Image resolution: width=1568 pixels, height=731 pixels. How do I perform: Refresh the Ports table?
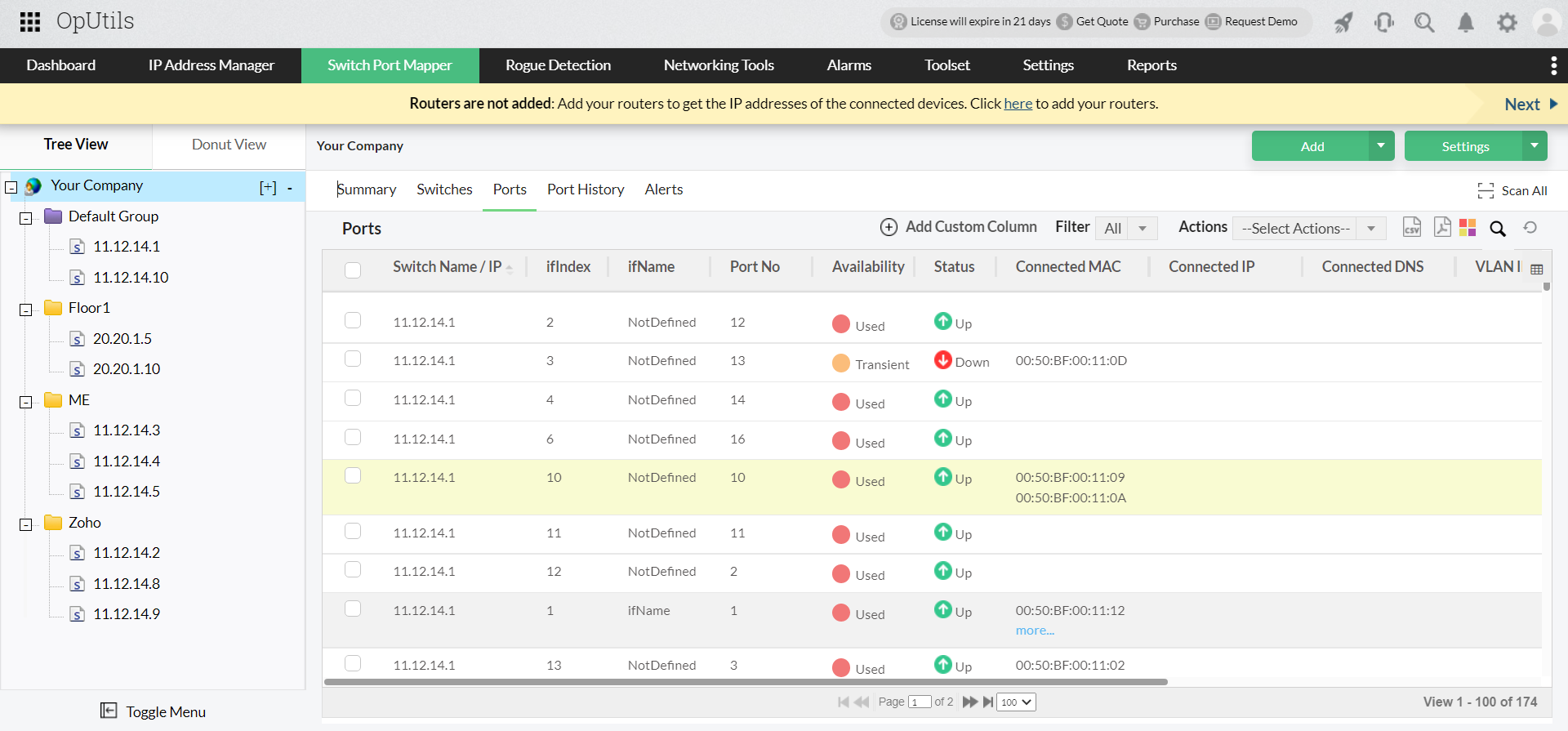1530,228
